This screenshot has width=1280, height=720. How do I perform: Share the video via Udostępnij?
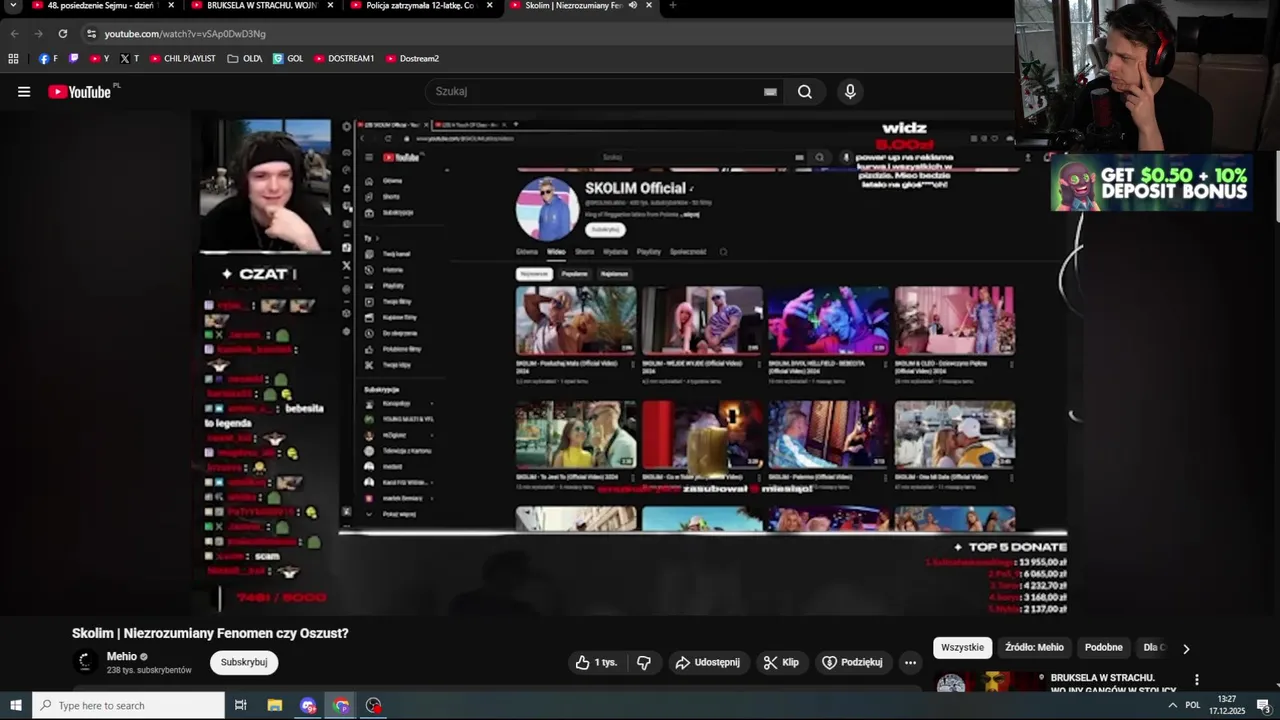[707, 662]
